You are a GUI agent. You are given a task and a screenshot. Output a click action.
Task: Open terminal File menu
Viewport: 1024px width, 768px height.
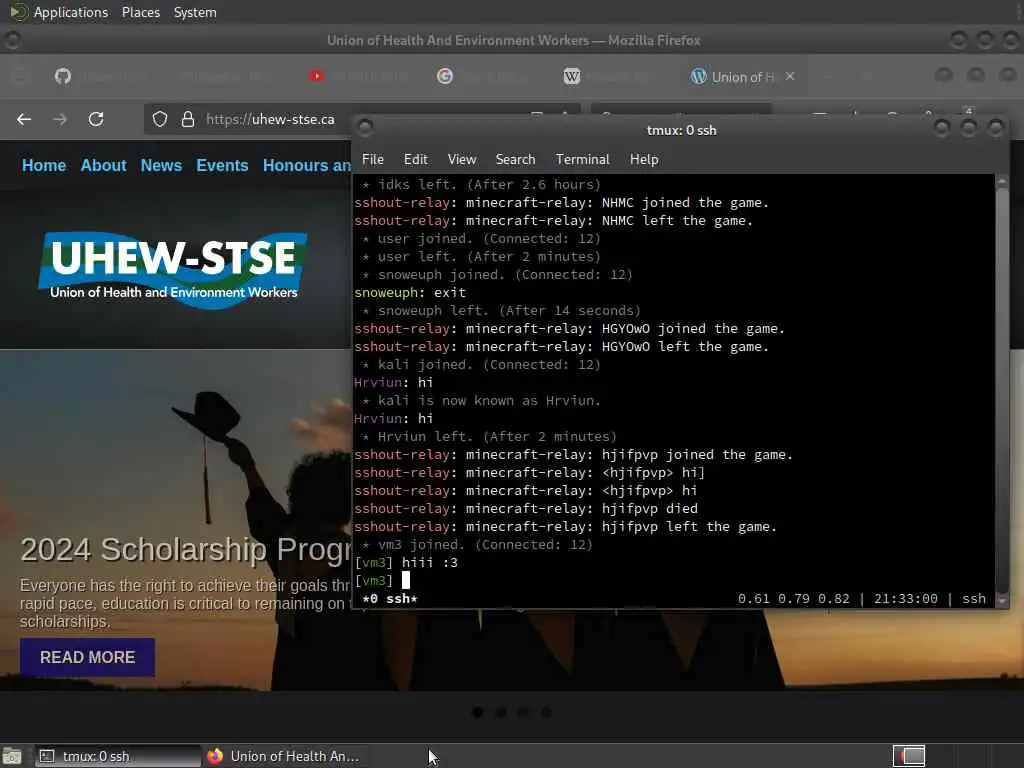coord(373,159)
